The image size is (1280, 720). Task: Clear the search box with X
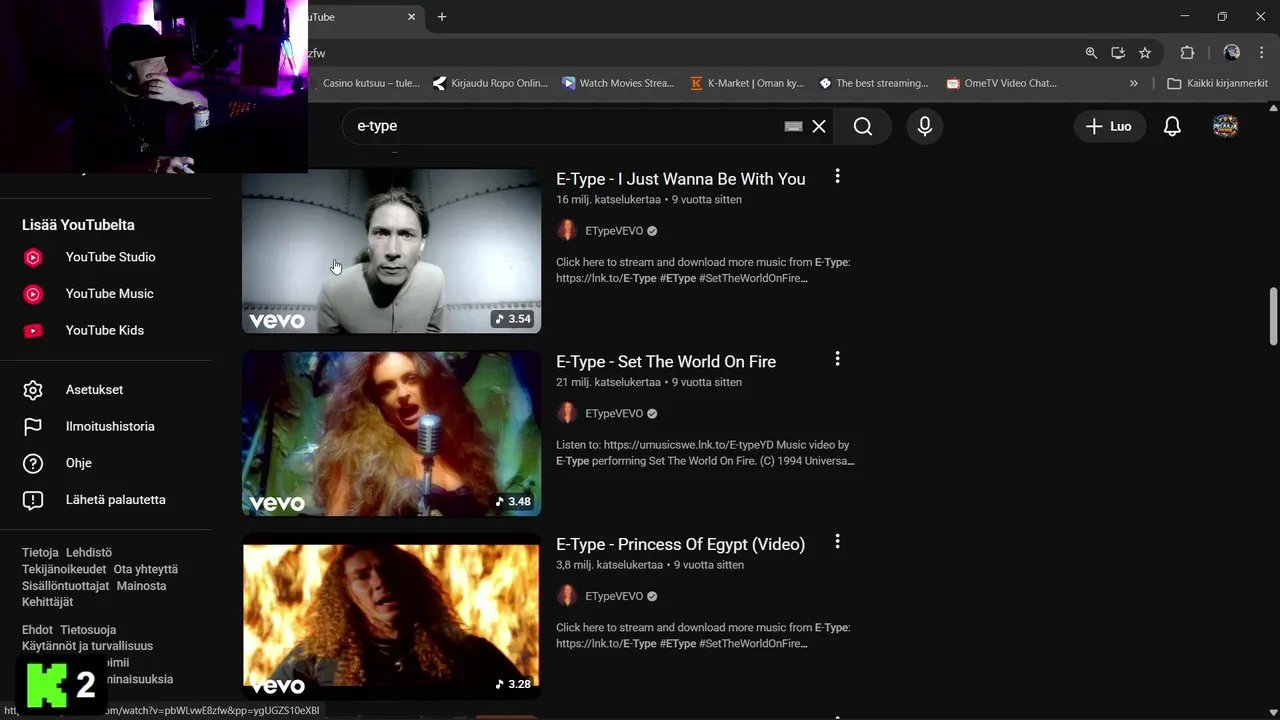[819, 126]
